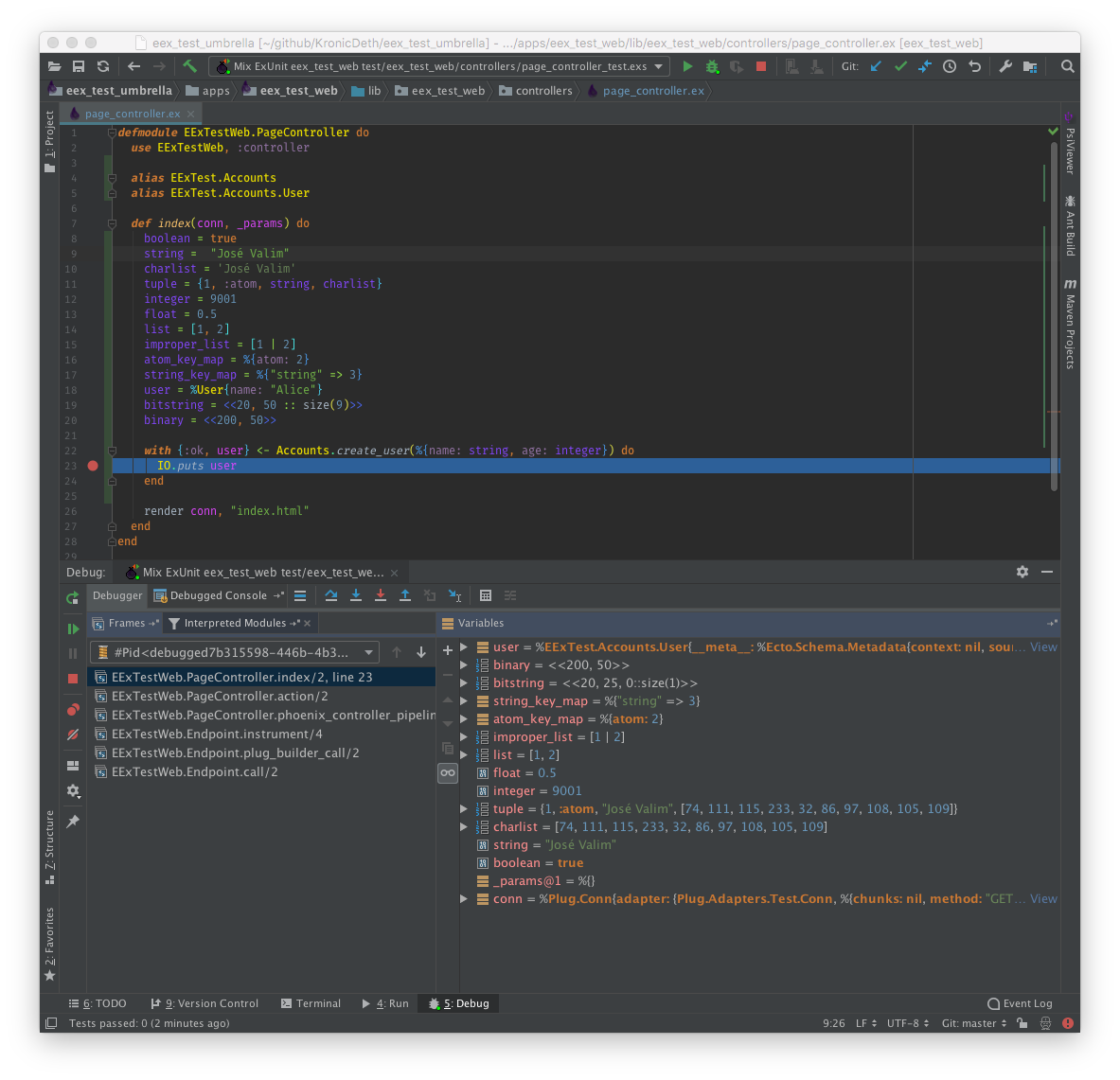Image resolution: width=1120 pixels, height=1080 pixels.
Task: Click the Step Into debugger icon
Action: [x=356, y=595]
